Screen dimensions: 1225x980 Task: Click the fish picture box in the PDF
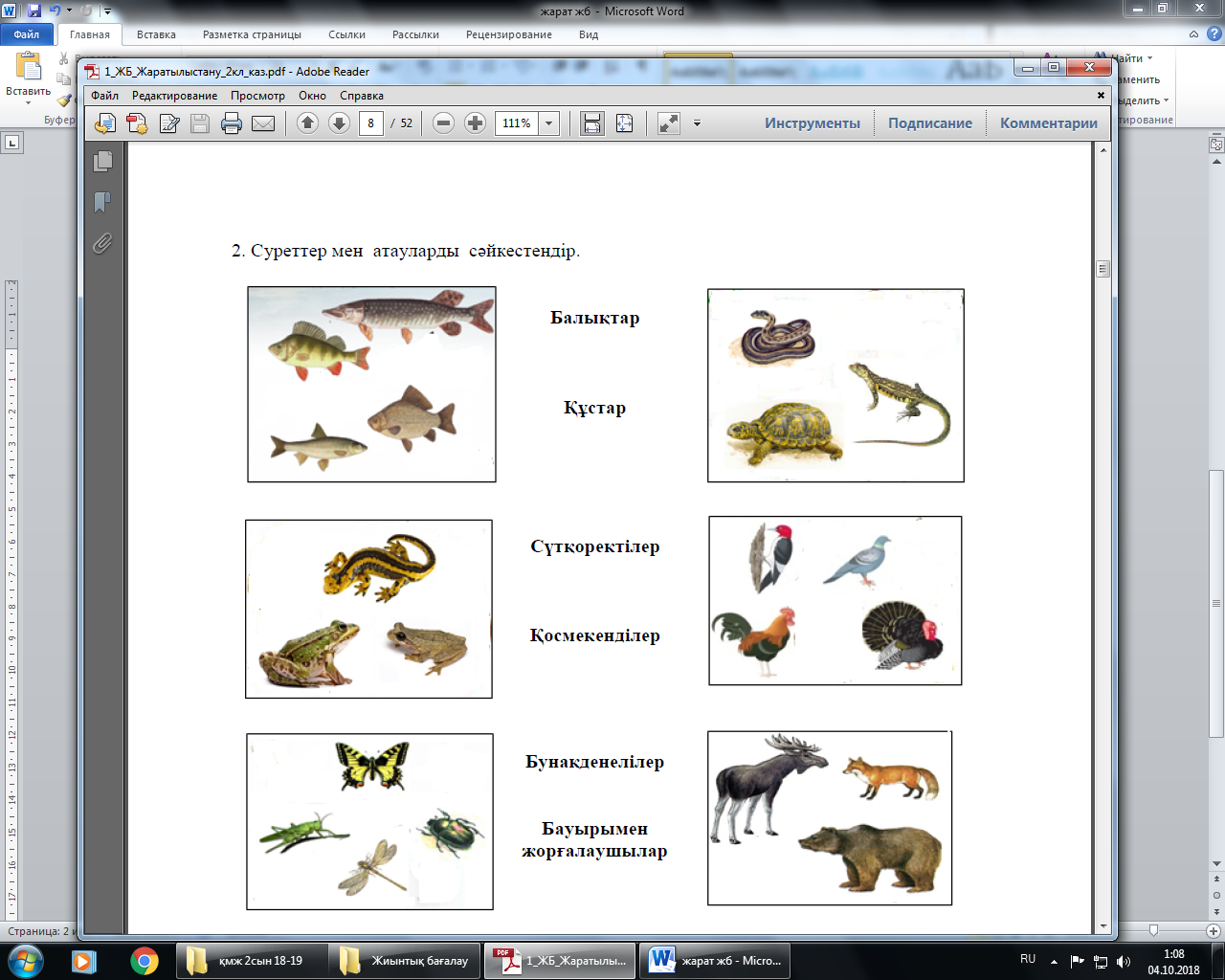coord(371,384)
